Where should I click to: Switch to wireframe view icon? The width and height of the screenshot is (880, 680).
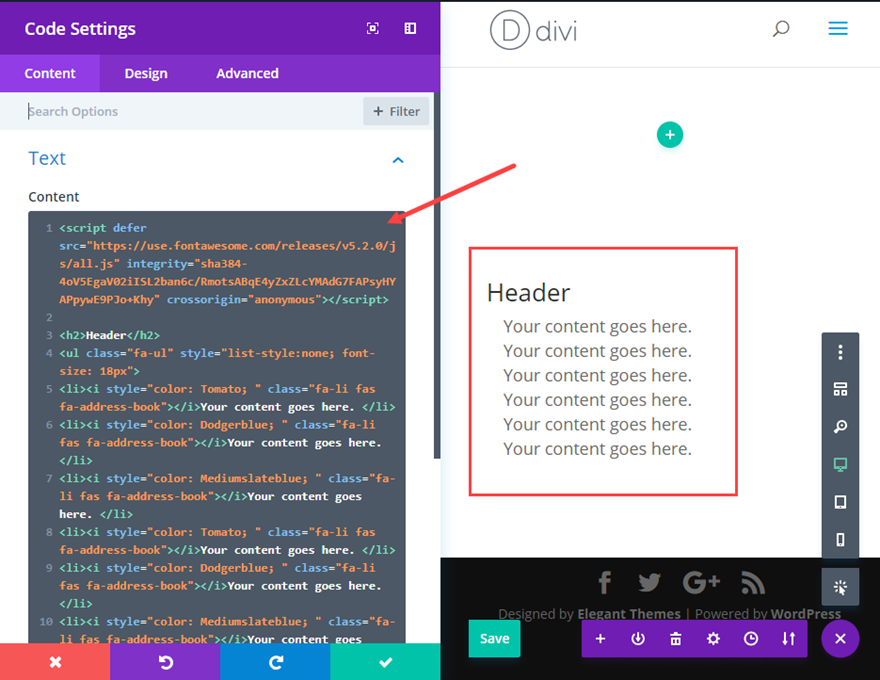840,389
